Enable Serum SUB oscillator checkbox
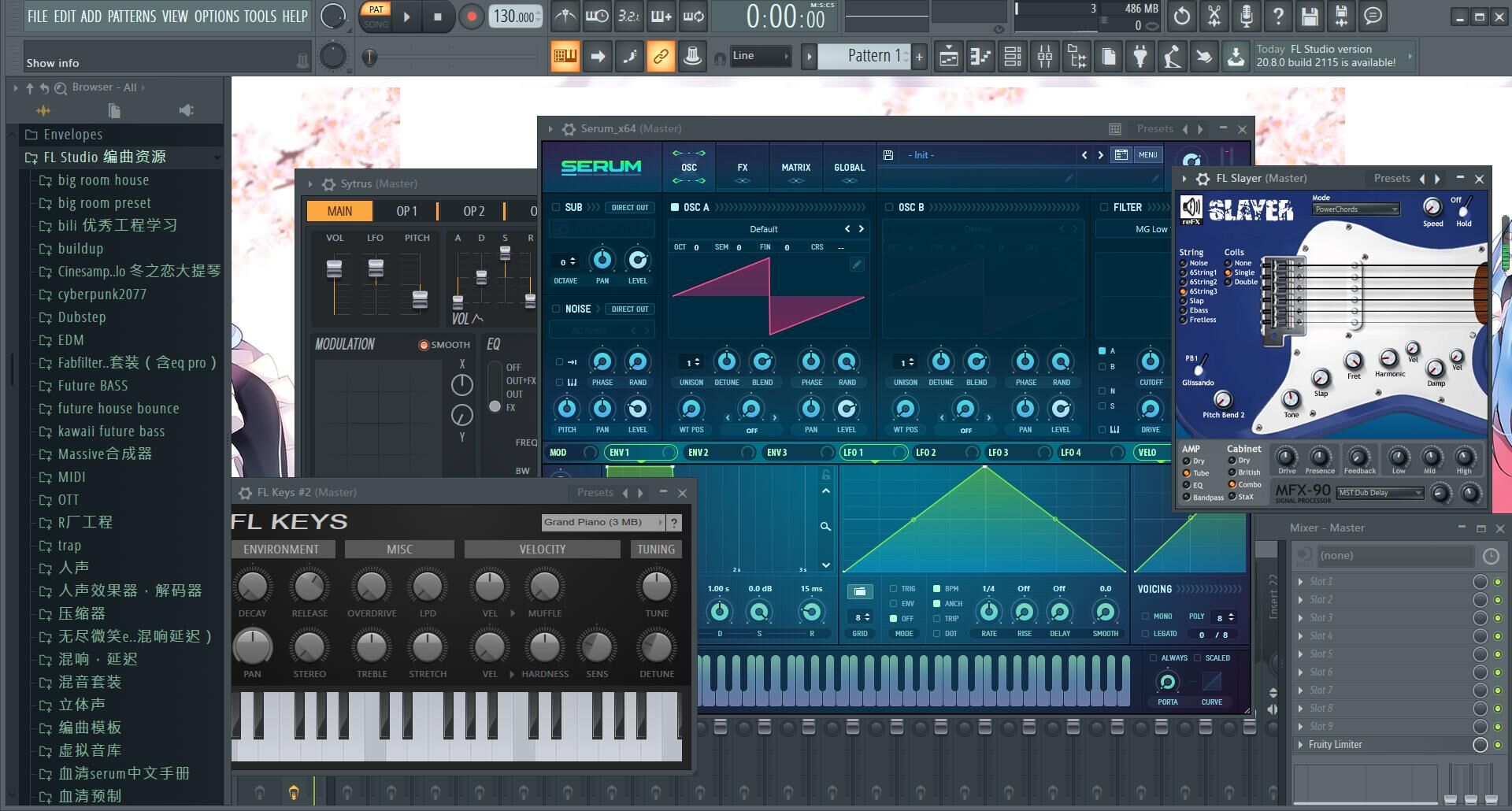This screenshot has height=811, width=1512. pos(556,207)
